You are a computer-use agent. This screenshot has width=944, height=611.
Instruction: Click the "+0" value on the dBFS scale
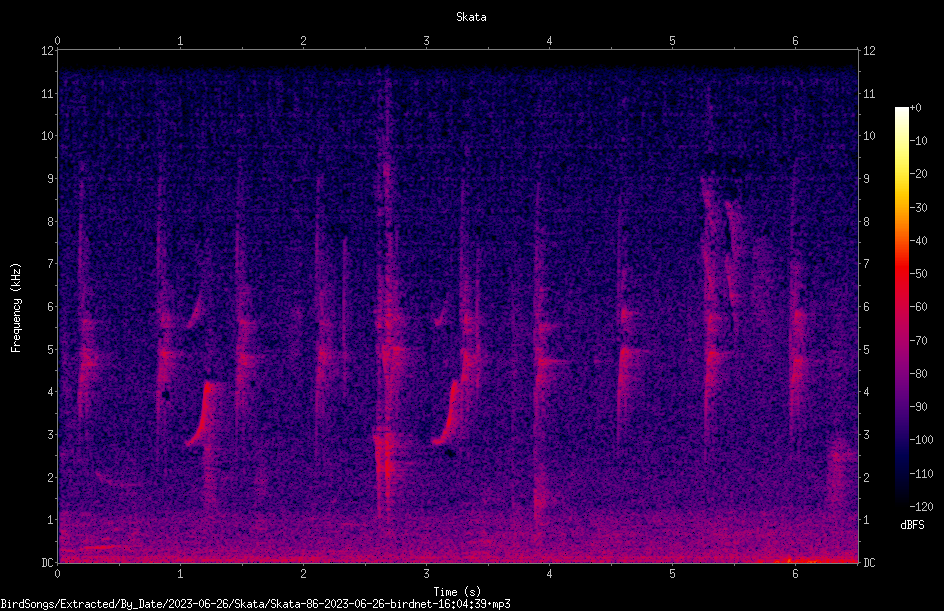(x=915, y=108)
